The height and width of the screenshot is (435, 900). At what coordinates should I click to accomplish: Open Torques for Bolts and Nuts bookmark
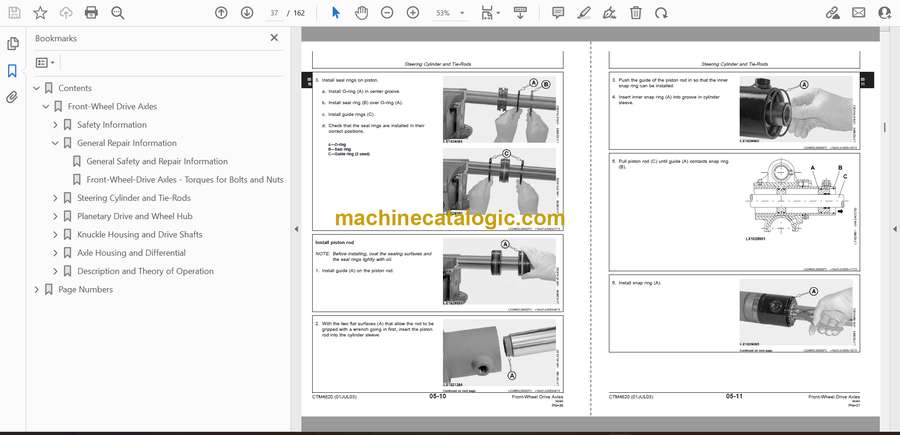(x=185, y=180)
